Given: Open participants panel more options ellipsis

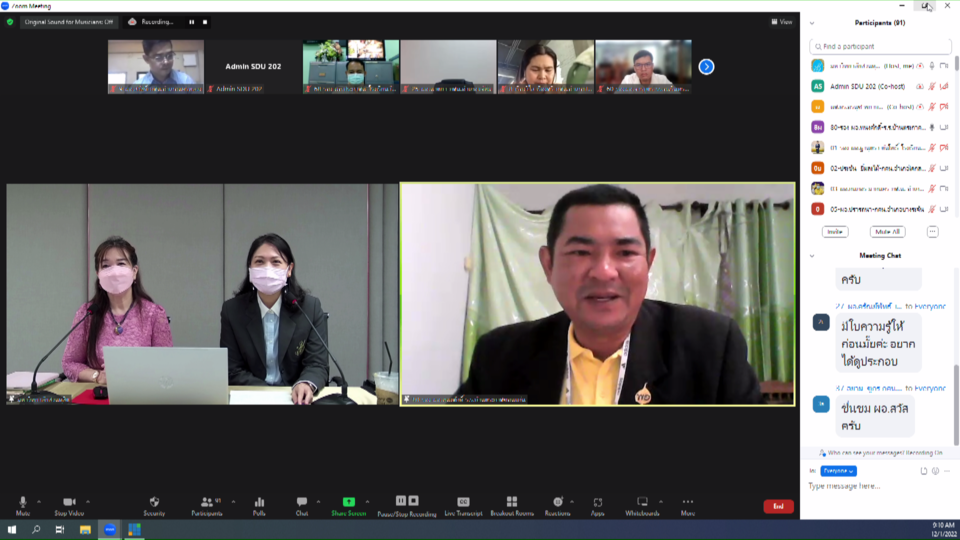Looking at the screenshot, I should point(932,232).
